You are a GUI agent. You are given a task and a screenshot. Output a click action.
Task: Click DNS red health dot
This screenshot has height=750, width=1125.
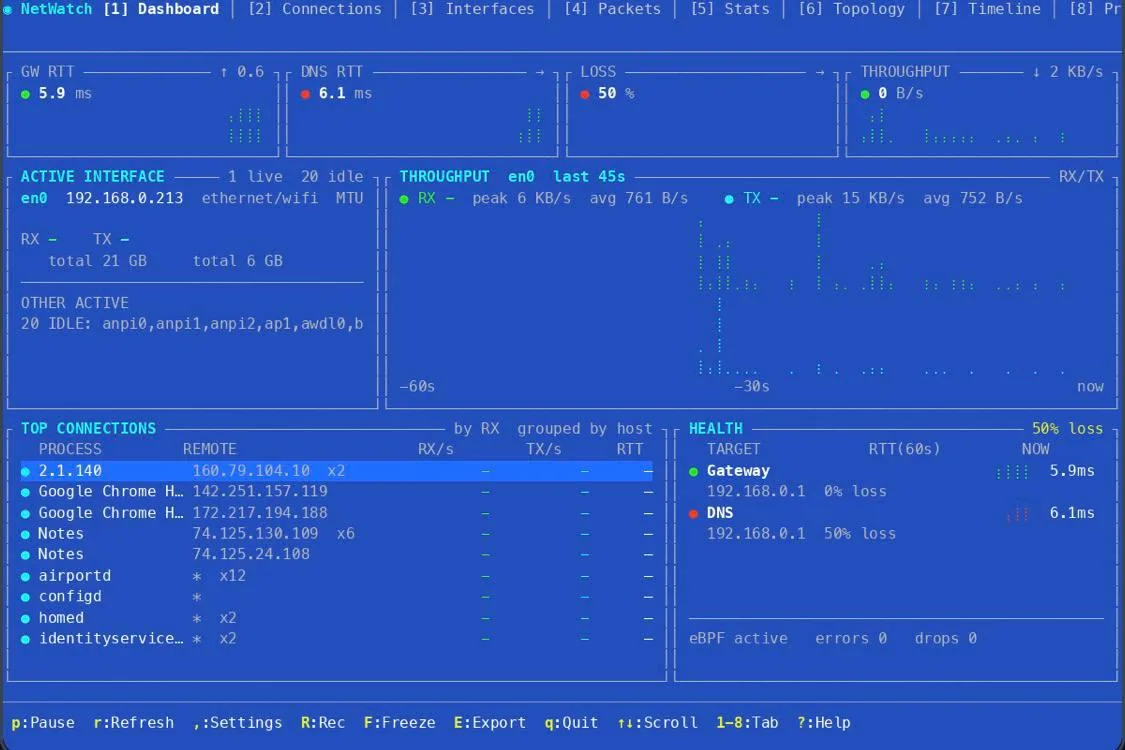[694, 514]
